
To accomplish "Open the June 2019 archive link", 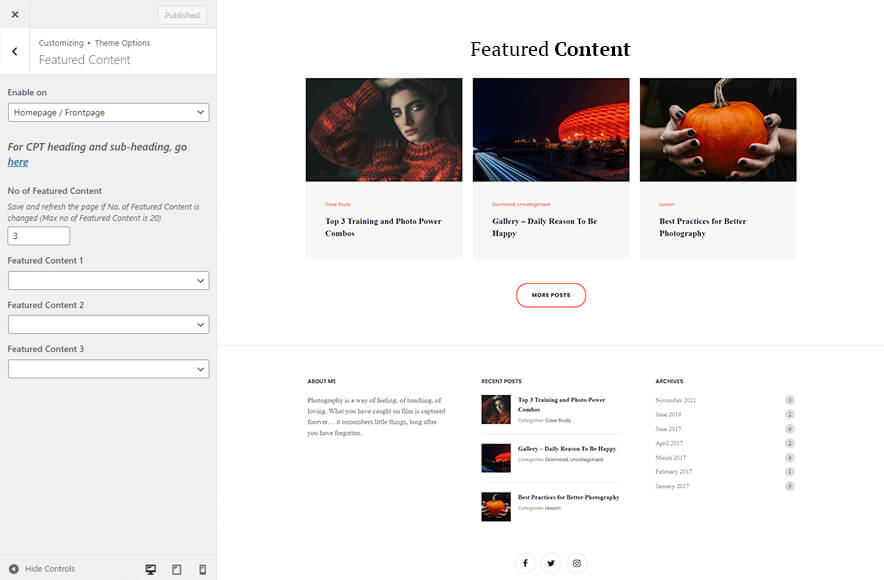I will 668,414.
